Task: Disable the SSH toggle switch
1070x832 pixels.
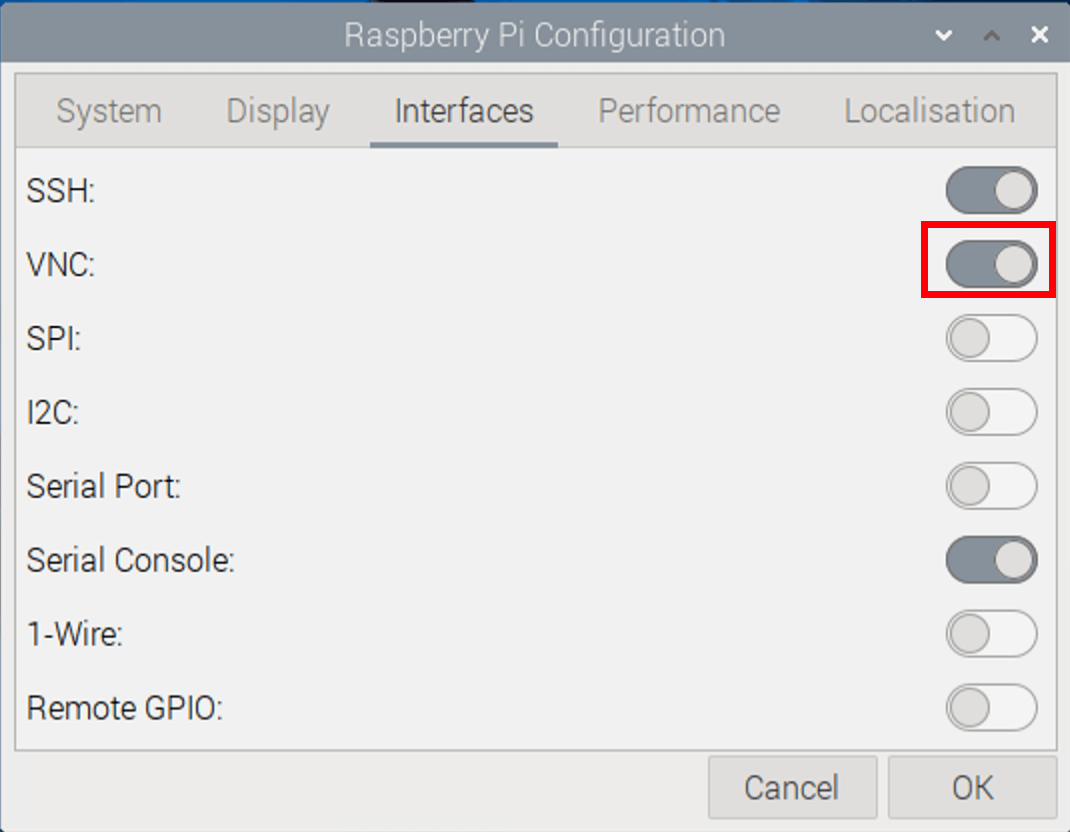Action: point(991,190)
